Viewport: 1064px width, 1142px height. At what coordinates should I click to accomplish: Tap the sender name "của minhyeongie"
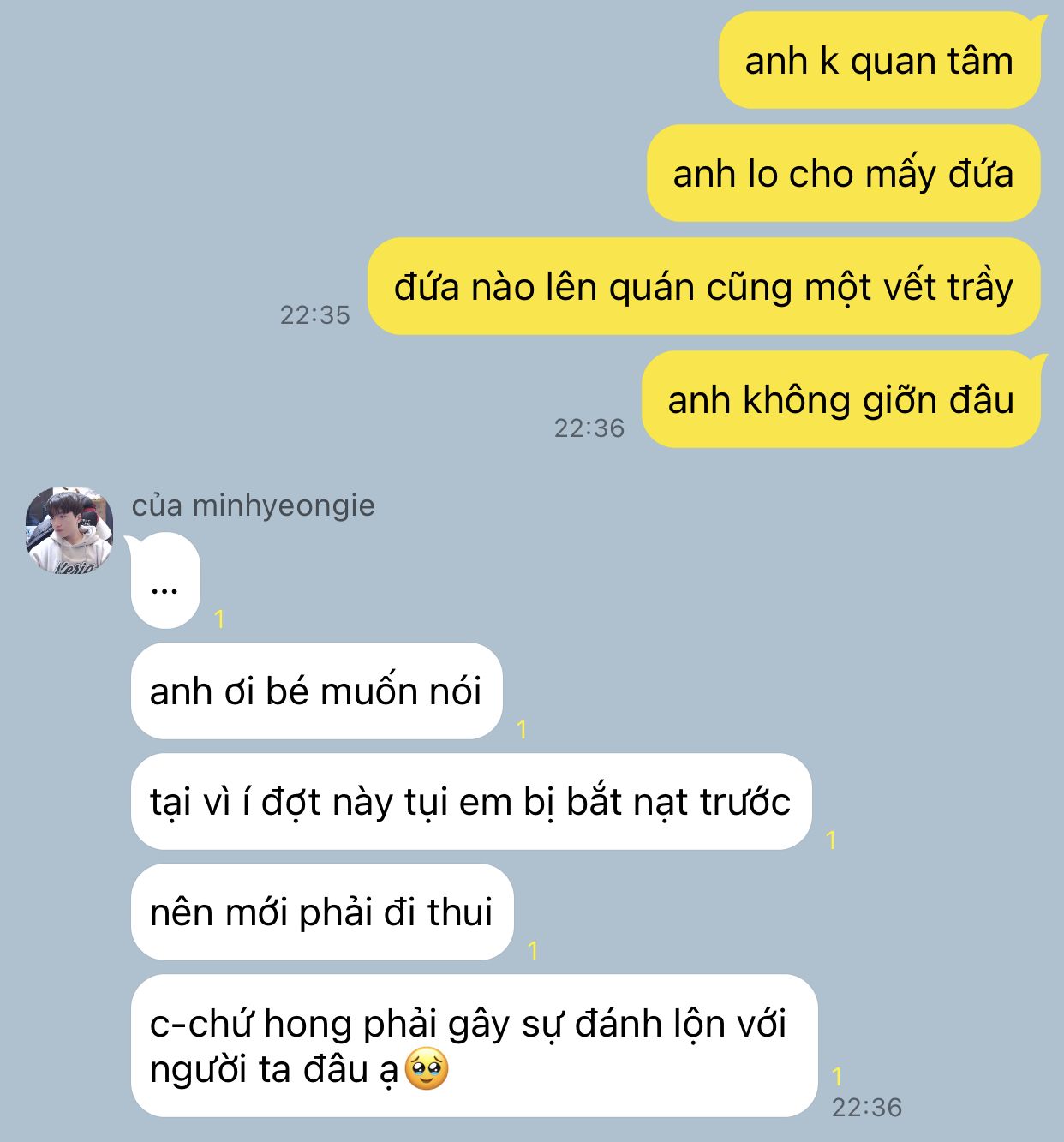[x=253, y=505]
